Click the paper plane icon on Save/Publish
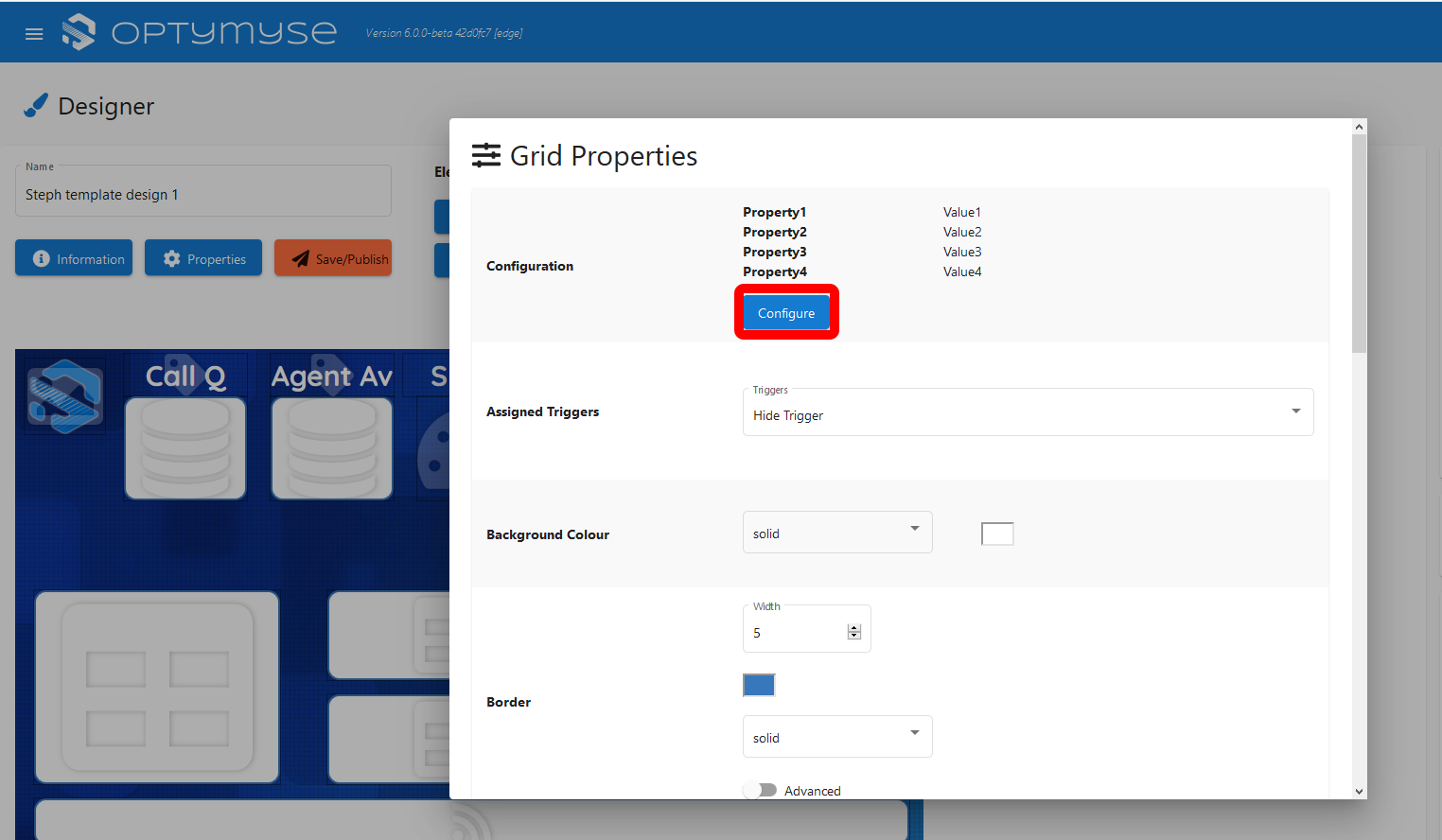Viewport: 1442px width, 840px height. tap(301, 257)
